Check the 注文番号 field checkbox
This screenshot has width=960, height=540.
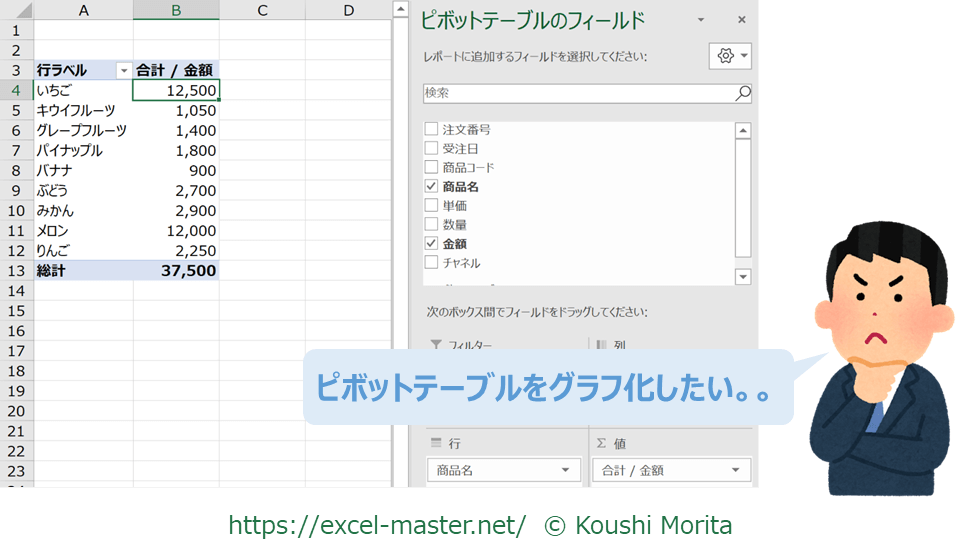(x=431, y=130)
